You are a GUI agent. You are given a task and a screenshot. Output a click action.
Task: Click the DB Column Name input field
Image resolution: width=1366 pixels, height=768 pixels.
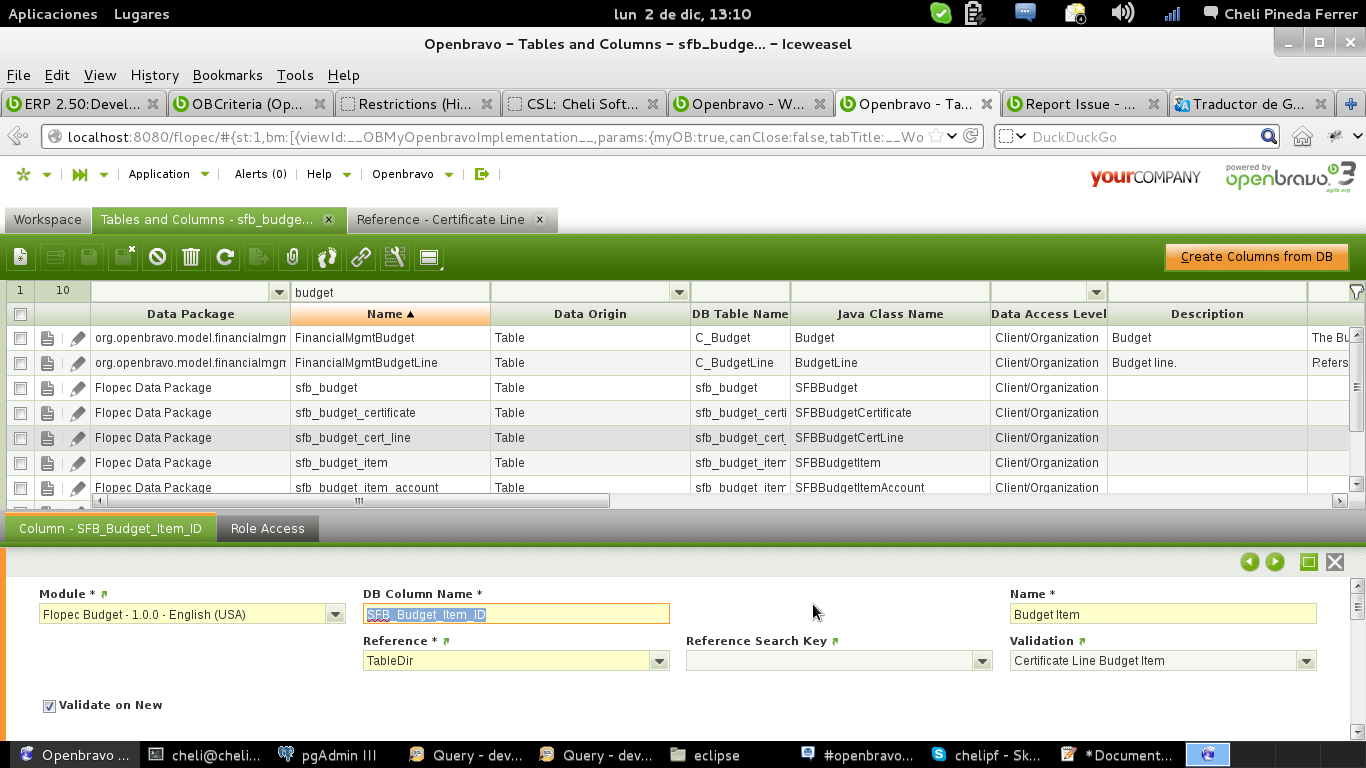coord(516,615)
